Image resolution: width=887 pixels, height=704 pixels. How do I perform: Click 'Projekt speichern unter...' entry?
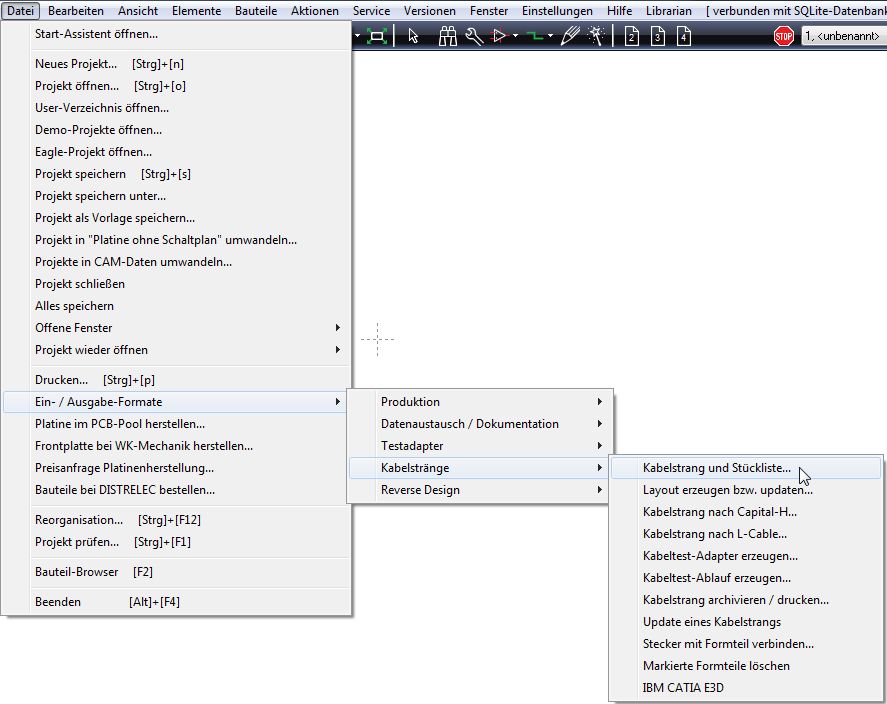click(x=100, y=196)
